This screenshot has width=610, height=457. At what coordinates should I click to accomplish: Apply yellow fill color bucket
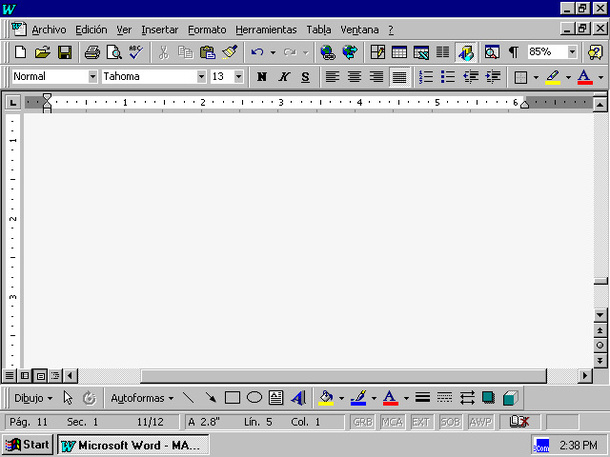click(x=326, y=398)
